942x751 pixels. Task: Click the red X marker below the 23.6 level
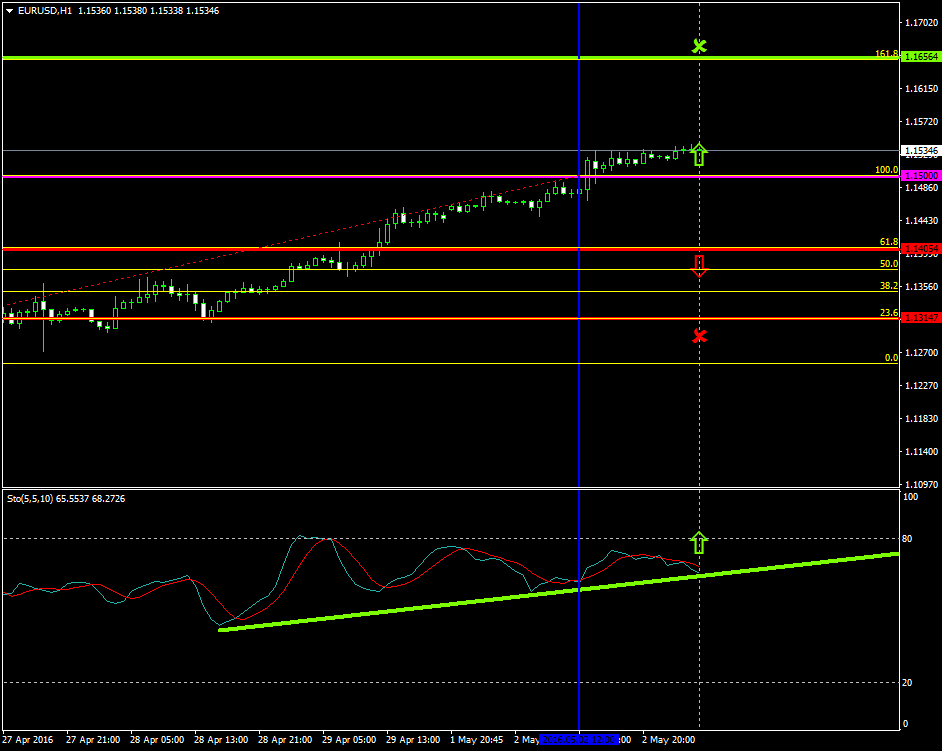[x=699, y=336]
